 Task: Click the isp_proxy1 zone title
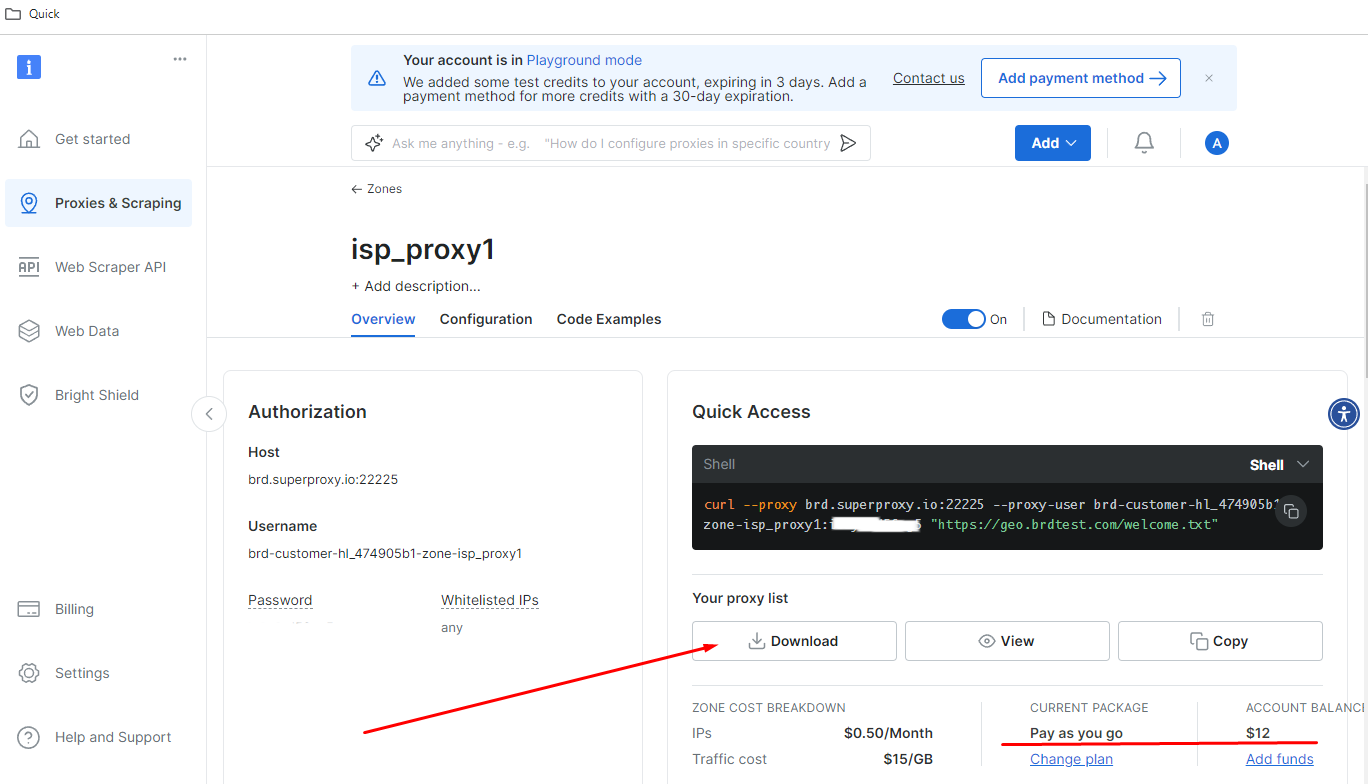tap(423, 249)
